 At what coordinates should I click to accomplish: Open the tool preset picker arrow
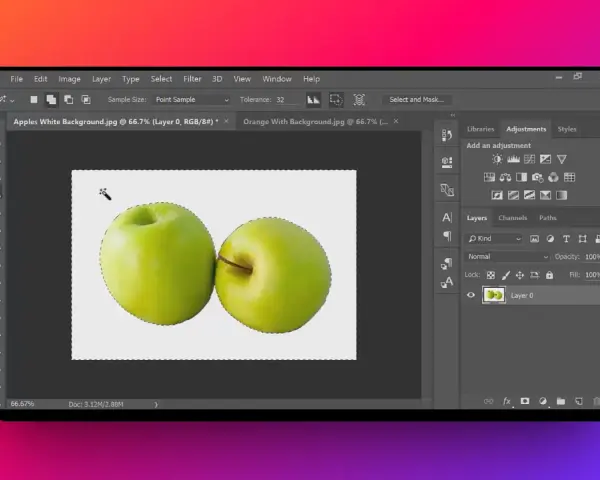click(12, 101)
